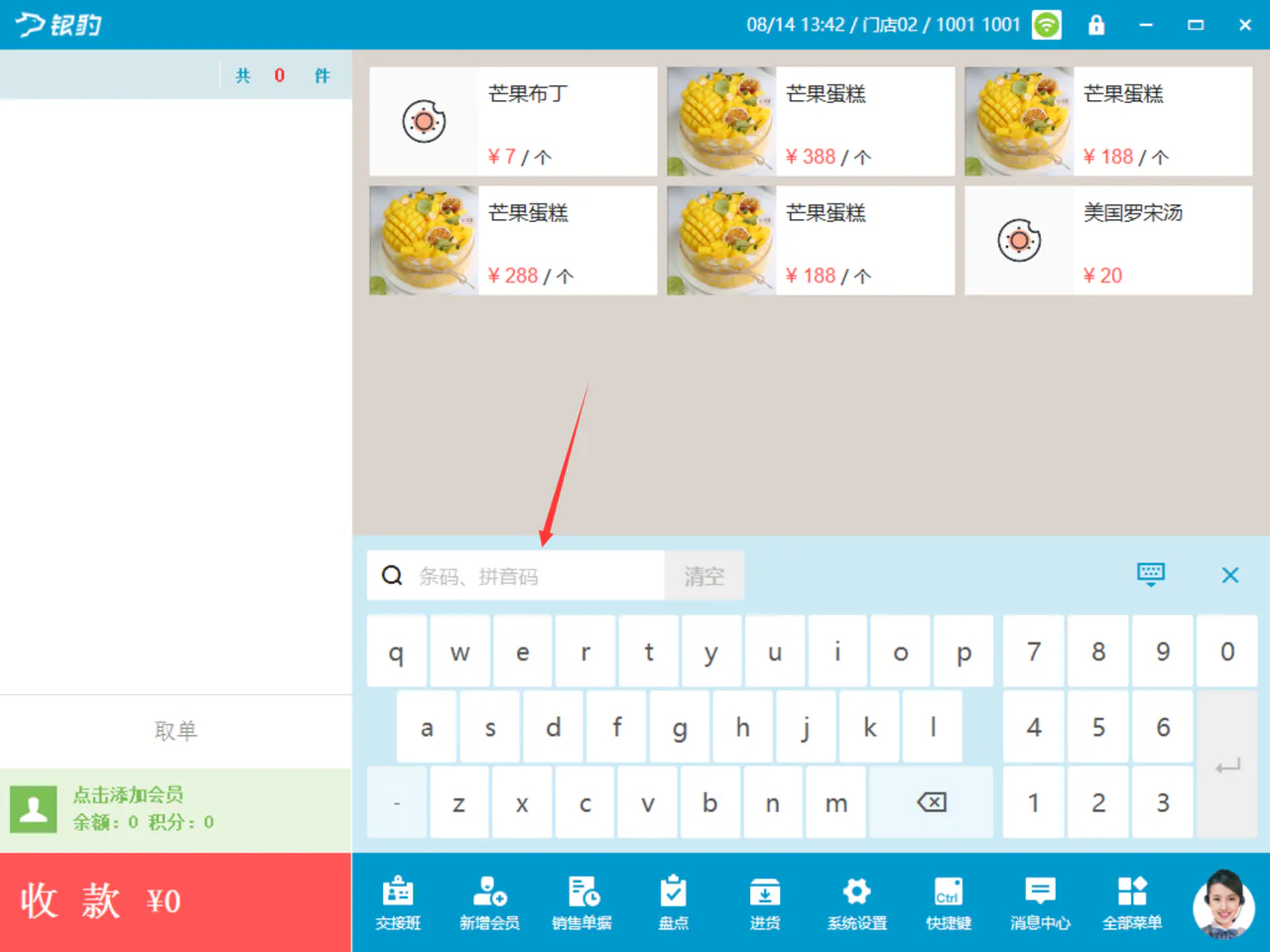Open 销售单据 sales receipts
The height and width of the screenshot is (952, 1270).
point(581,902)
